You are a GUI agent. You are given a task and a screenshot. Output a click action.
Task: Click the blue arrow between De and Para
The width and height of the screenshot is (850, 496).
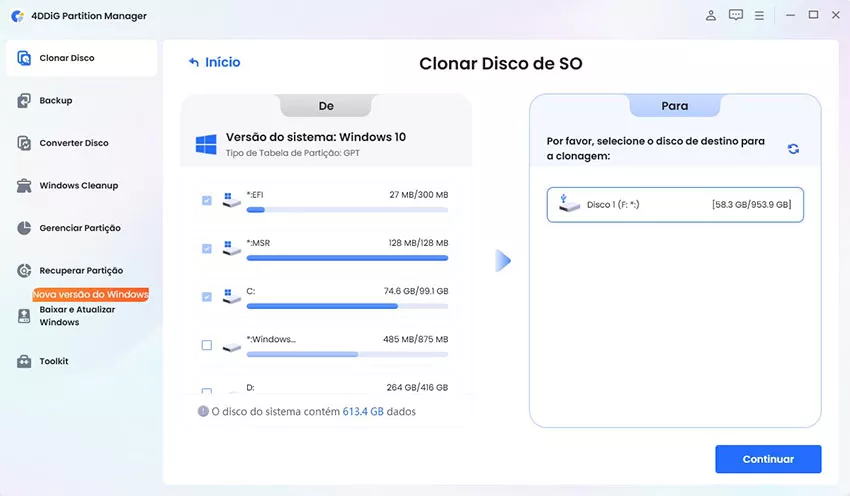point(503,261)
